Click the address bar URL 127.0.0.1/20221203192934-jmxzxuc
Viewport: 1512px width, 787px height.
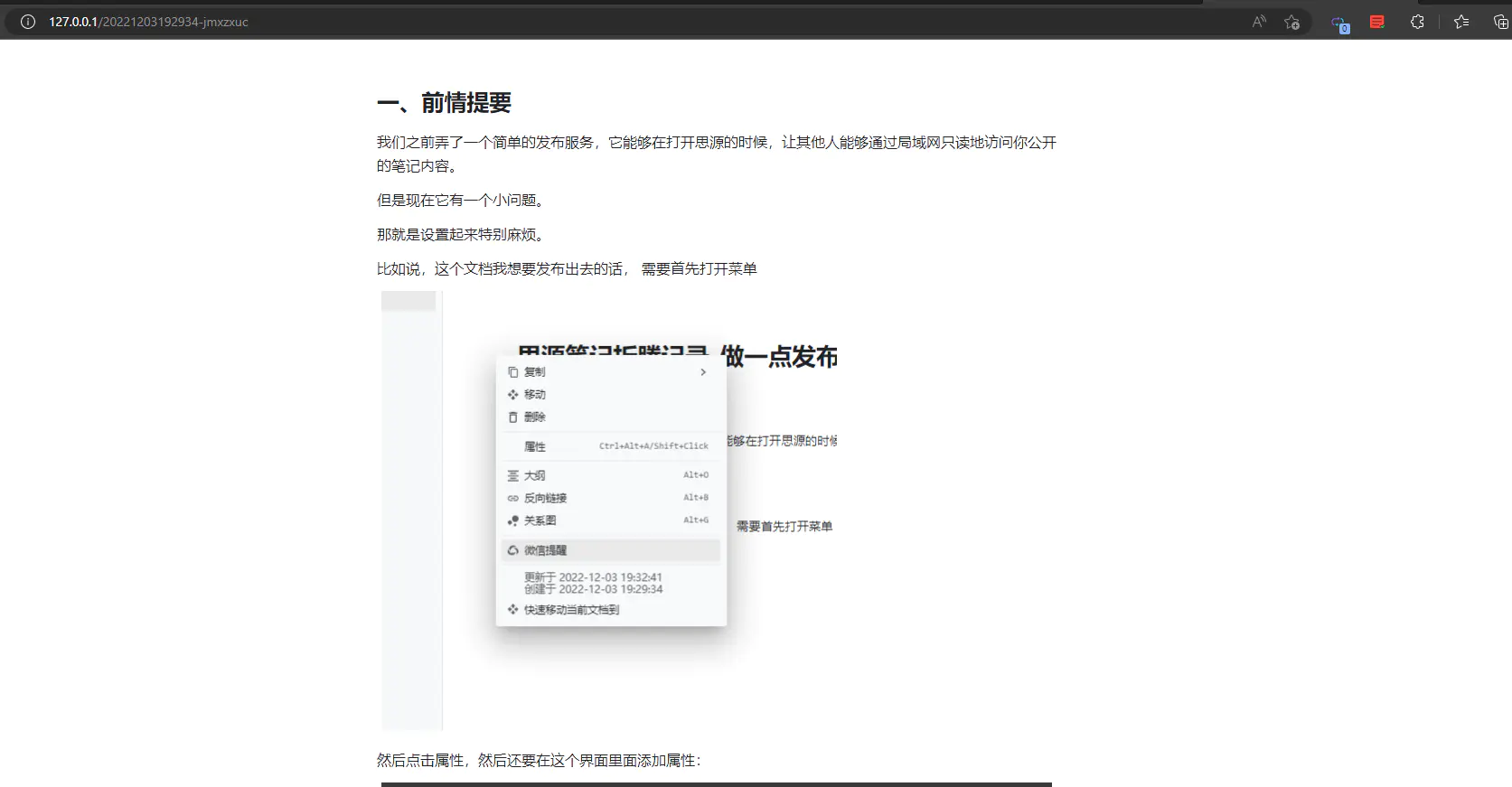(x=148, y=22)
